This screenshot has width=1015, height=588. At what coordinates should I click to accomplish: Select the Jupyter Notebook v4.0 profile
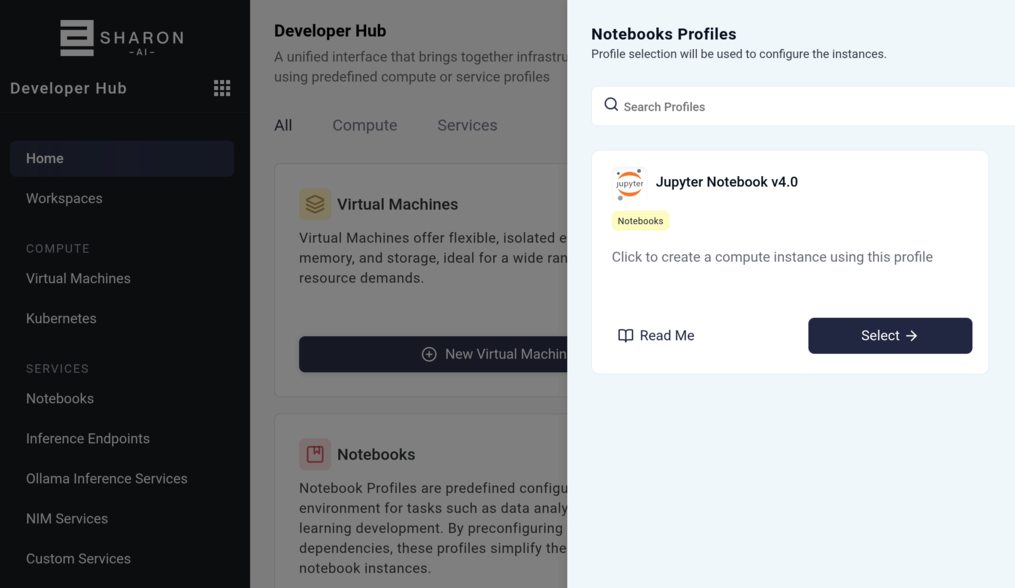pos(890,335)
